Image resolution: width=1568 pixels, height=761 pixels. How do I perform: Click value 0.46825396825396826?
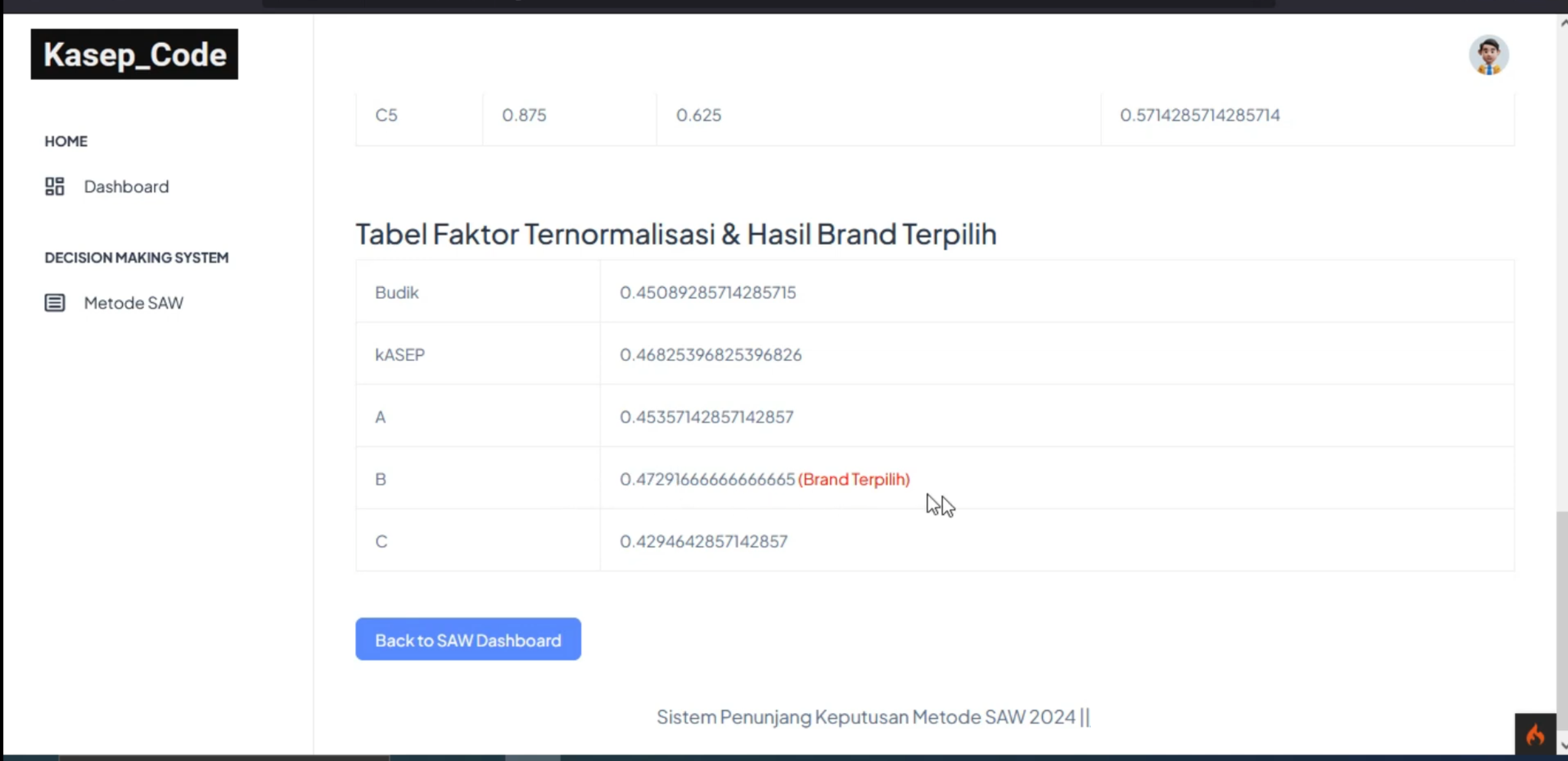[710, 355]
